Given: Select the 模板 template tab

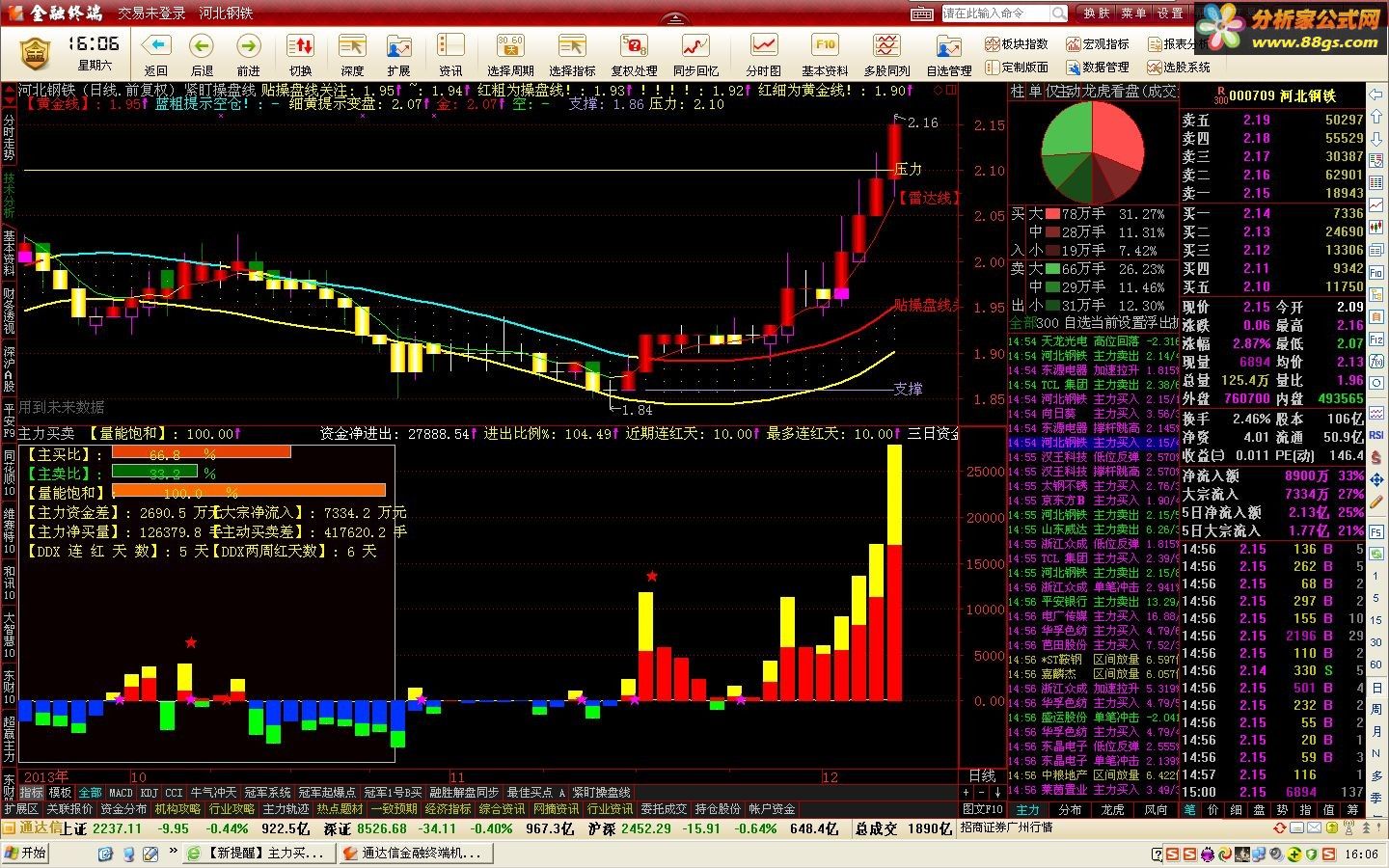Looking at the screenshot, I should pyautogui.click(x=60, y=793).
